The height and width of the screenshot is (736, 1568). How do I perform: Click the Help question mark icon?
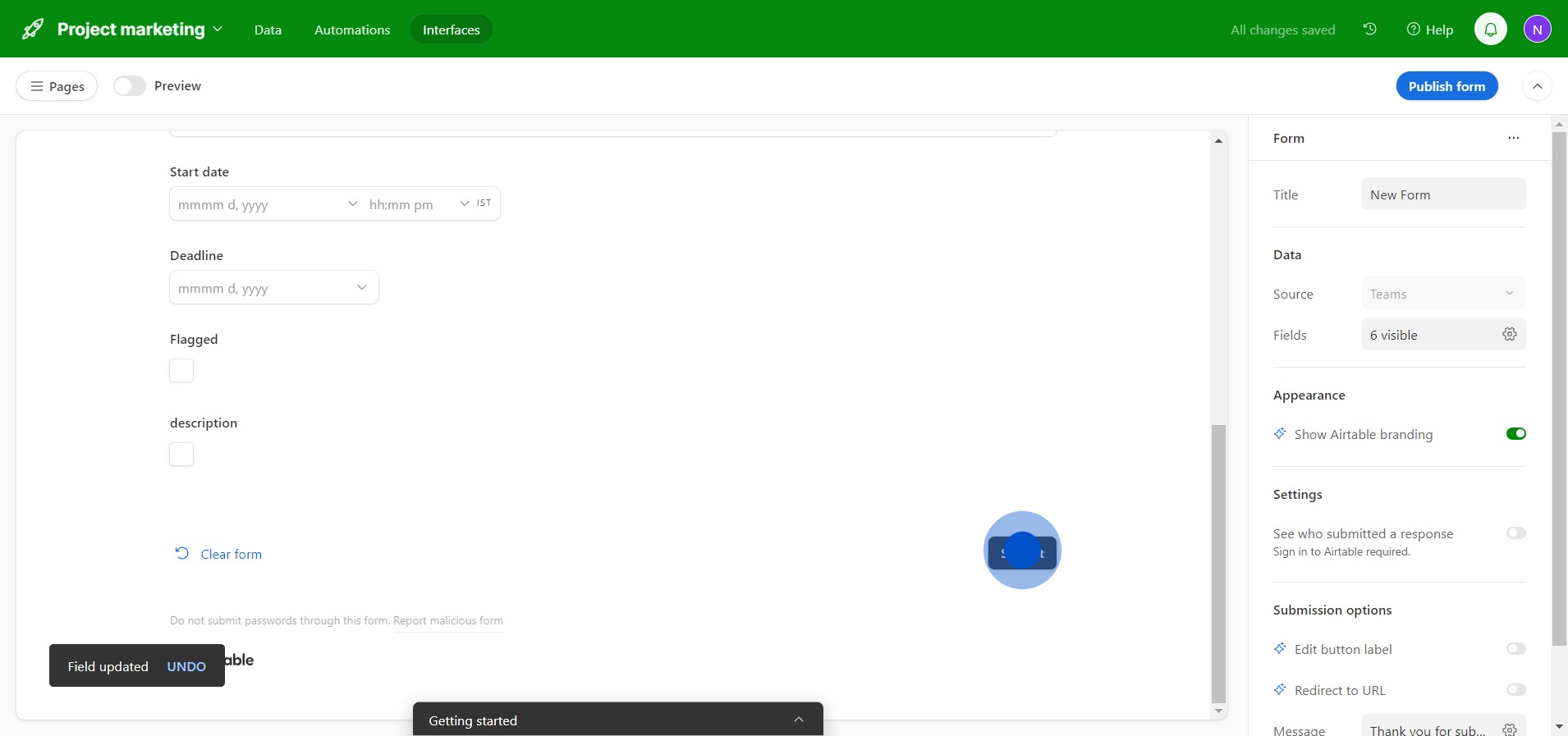[1414, 30]
